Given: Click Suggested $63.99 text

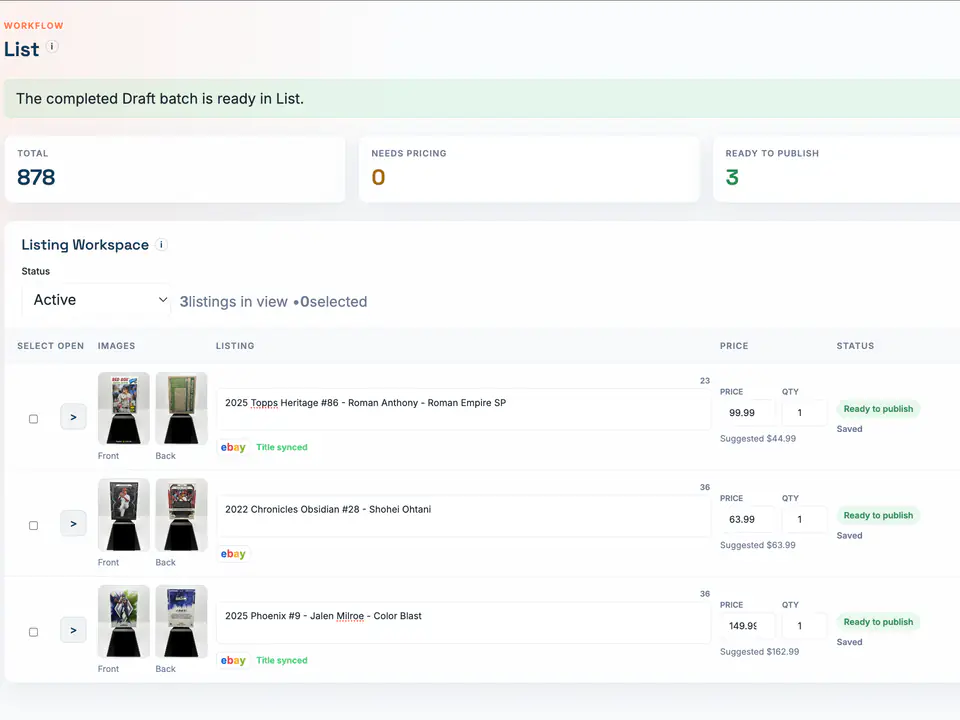Looking at the screenshot, I should pyautogui.click(x=758, y=546).
